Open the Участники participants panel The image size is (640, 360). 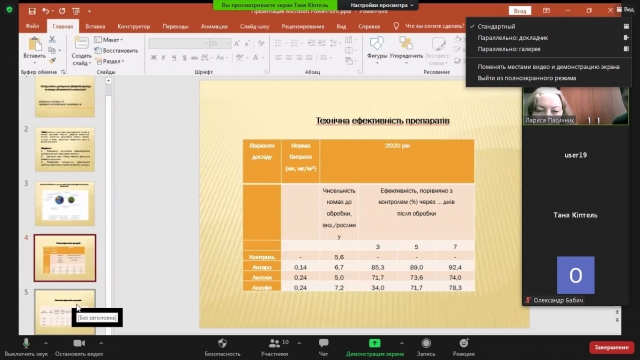[x=274, y=343]
